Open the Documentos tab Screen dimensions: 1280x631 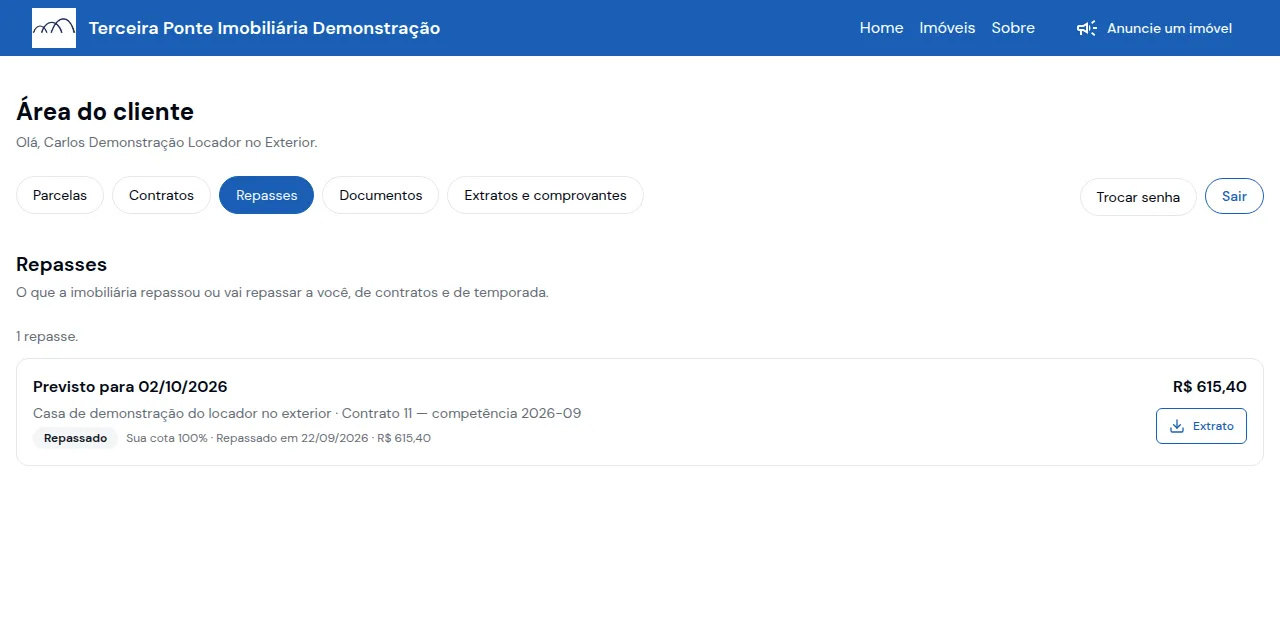coord(380,195)
